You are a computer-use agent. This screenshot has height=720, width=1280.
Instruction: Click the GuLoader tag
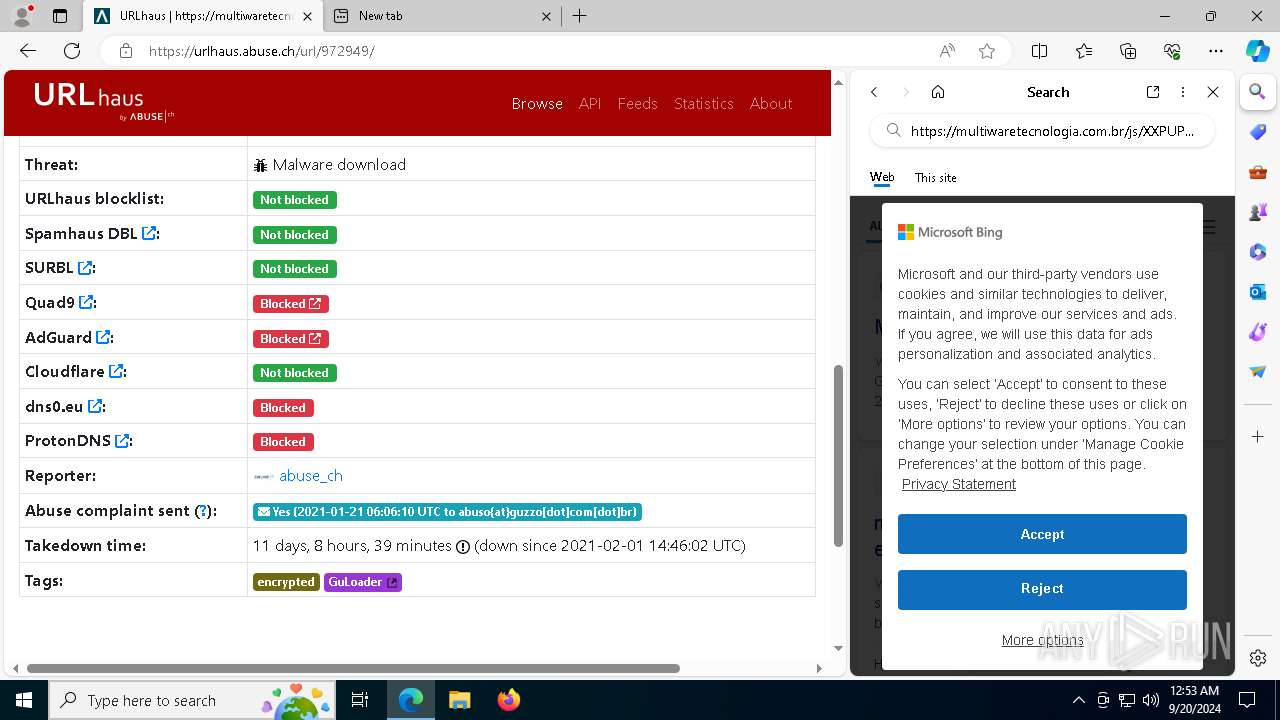click(362, 582)
